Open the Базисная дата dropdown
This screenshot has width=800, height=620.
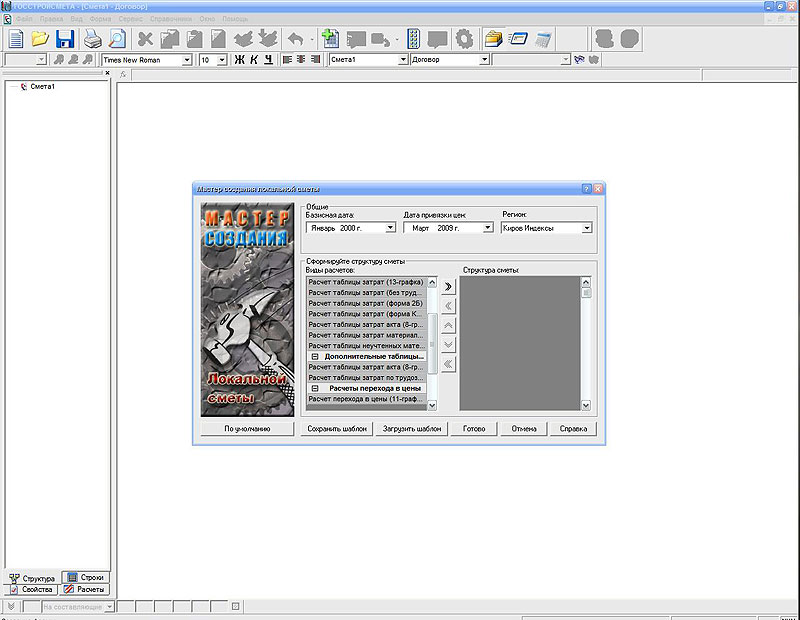pos(390,228)
